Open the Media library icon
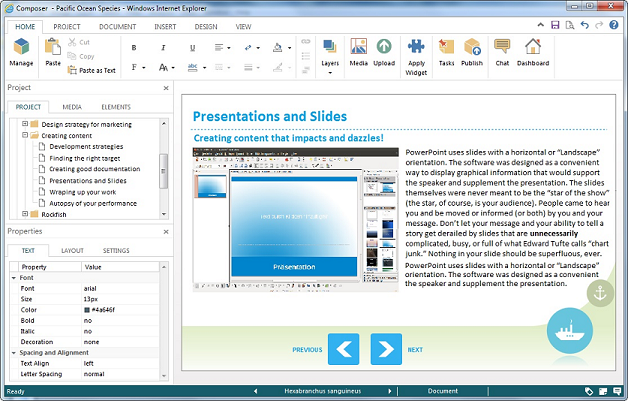The image size is (628, 401). (x=358, y=46)
